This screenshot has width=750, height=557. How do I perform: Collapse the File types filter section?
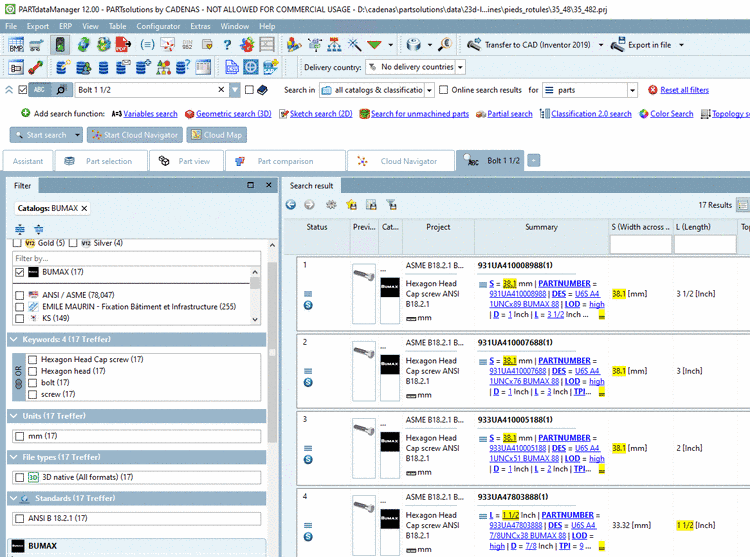point(14,457)
